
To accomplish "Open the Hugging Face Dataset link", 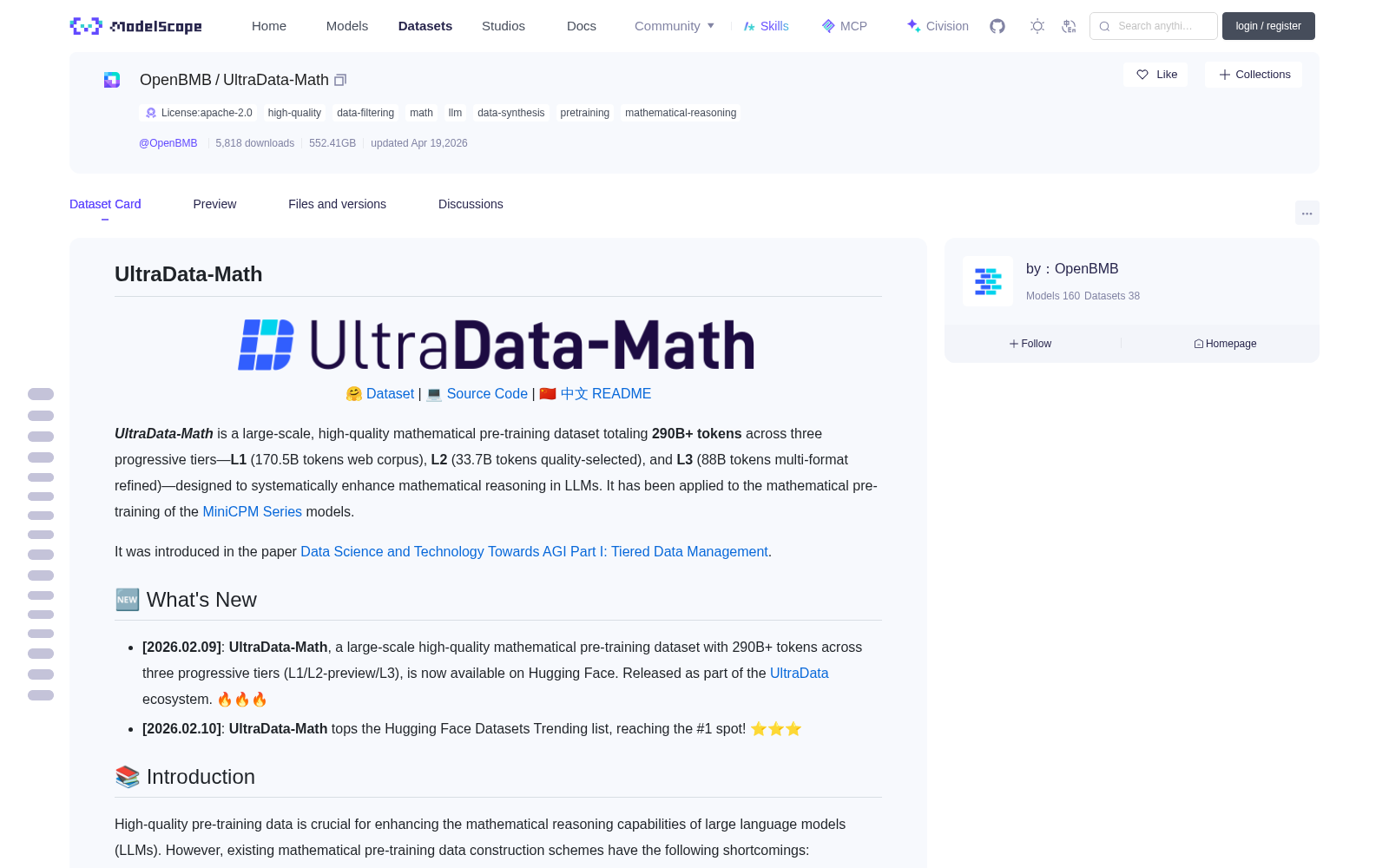I will tap(390, 393).
